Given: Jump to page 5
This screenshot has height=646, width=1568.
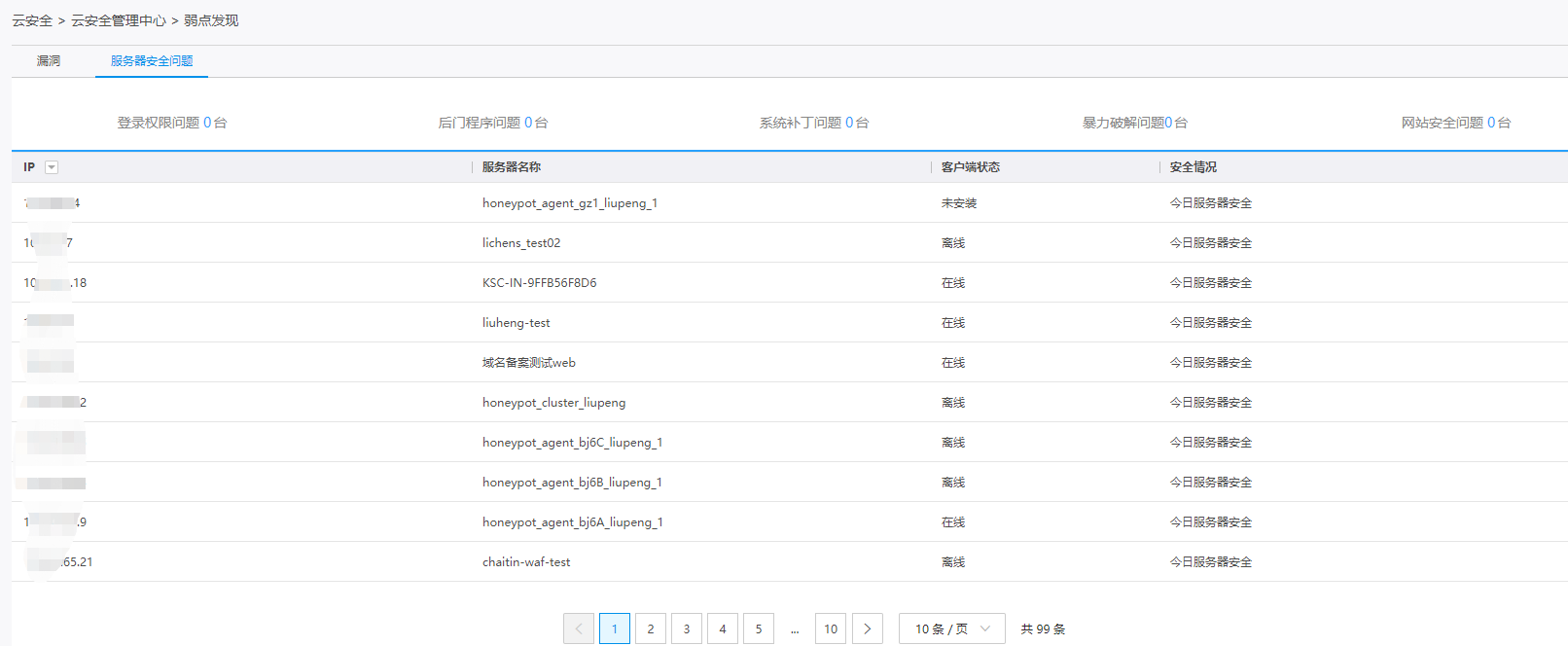Looking at the screenshot, I should click(759, 628).
